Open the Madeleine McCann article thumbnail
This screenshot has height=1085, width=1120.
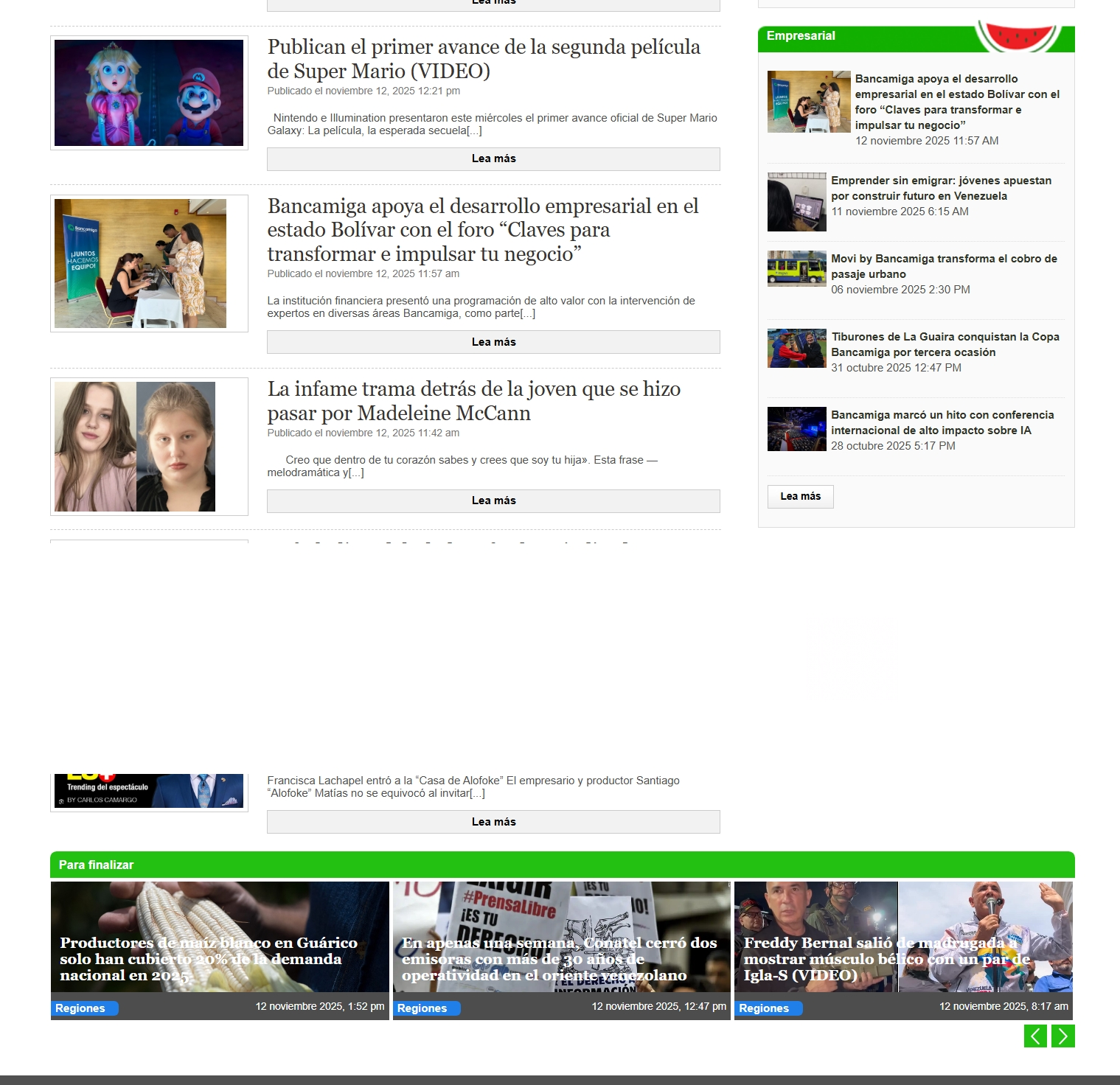135,446
